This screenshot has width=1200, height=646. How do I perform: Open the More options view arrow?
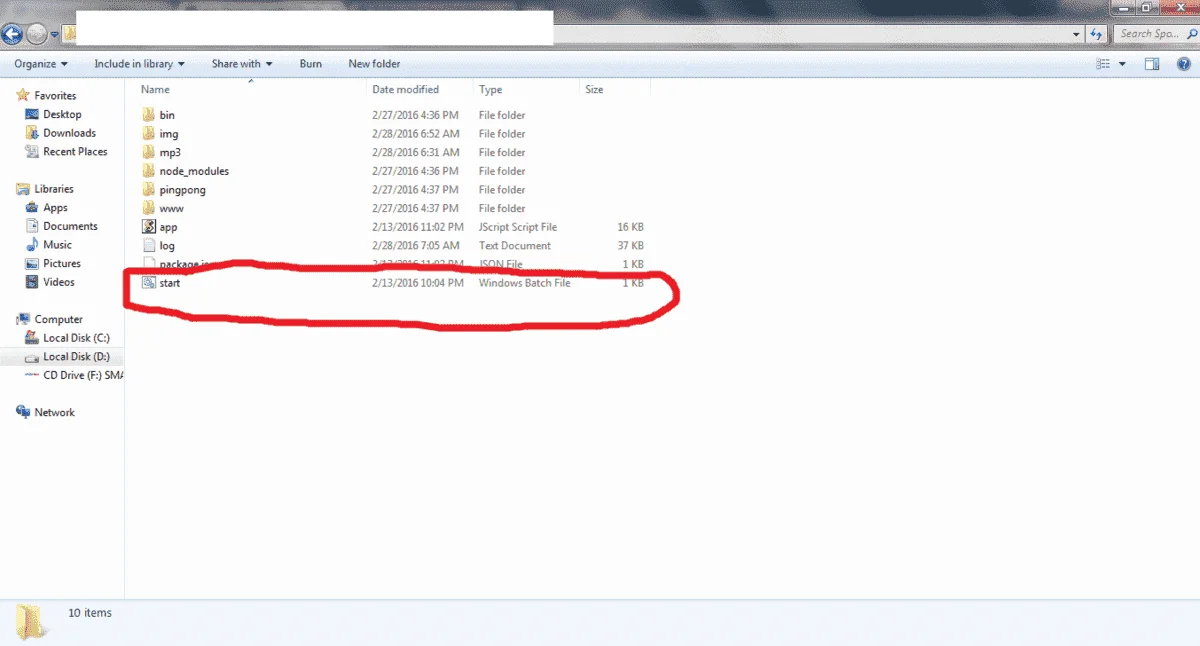pos(1122,64)
